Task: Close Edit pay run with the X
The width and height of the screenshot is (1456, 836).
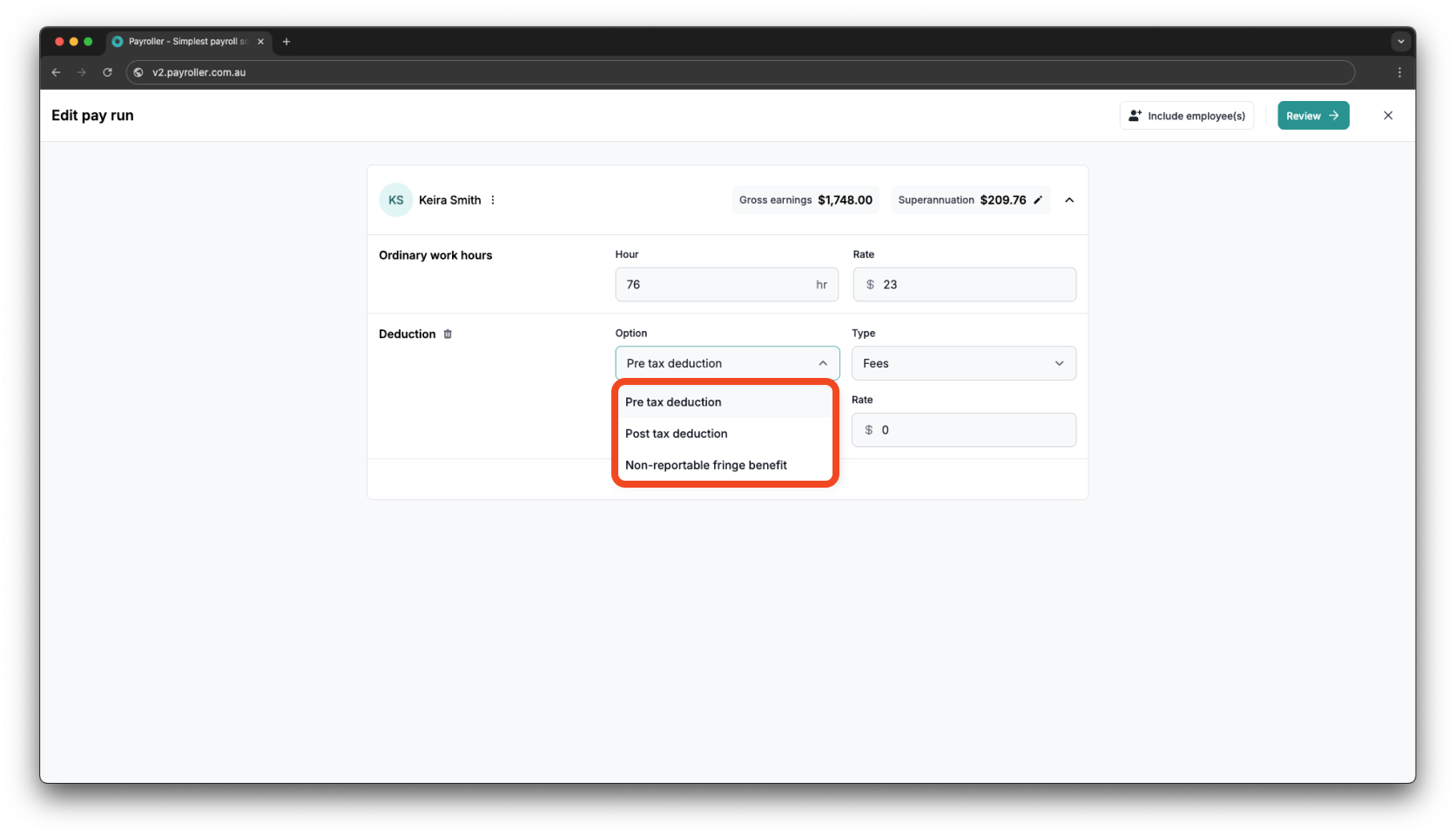Action: click(x=1388, y=115)
